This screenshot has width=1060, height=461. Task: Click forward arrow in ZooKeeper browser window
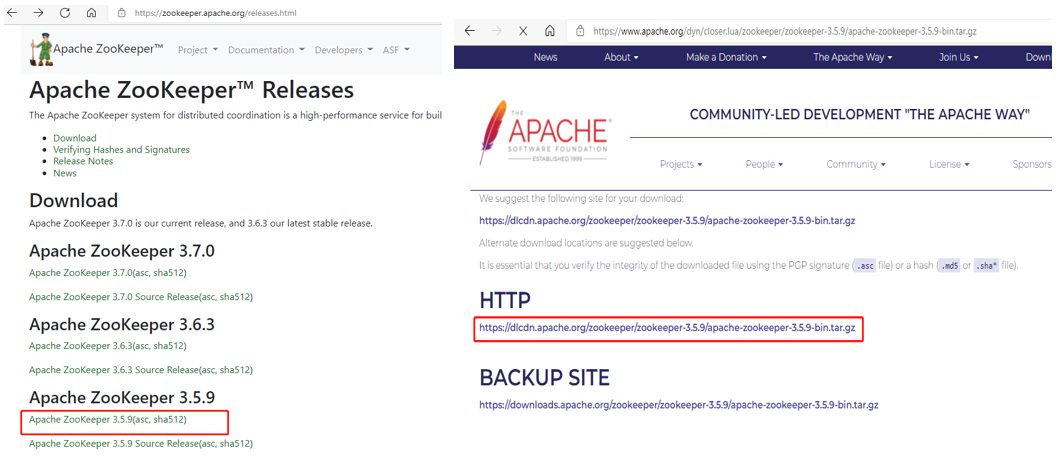38,13
